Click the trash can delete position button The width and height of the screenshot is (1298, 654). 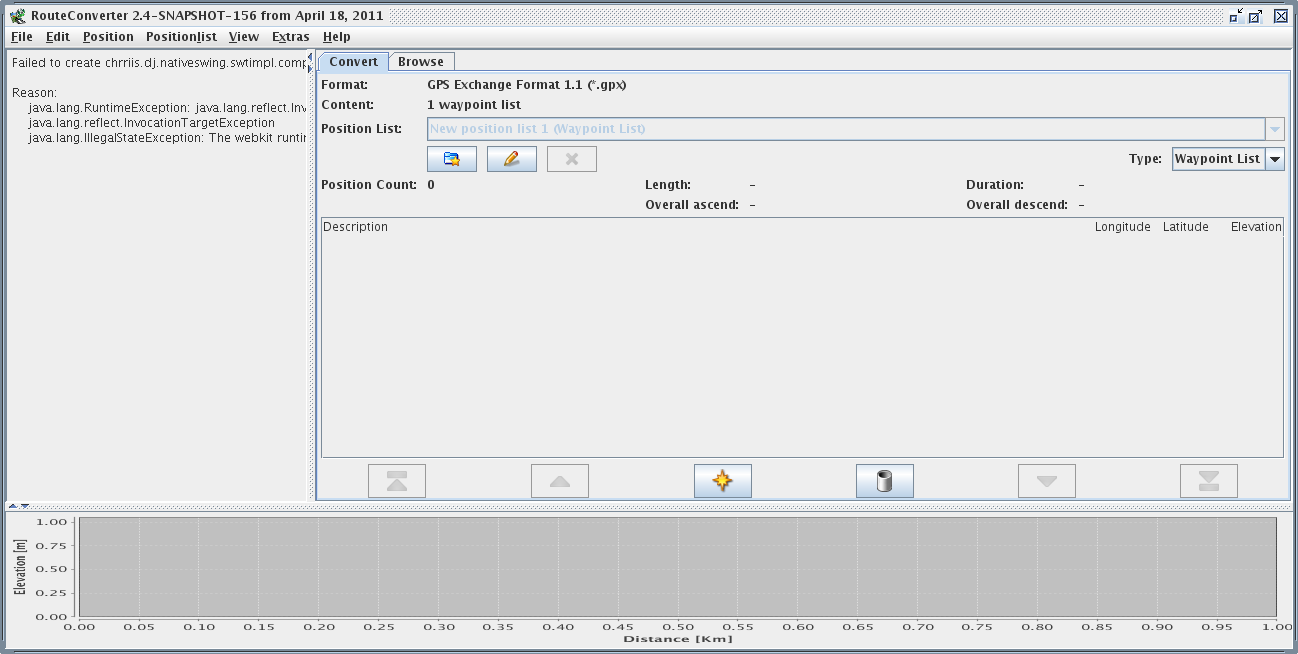[x=885, y=481]
